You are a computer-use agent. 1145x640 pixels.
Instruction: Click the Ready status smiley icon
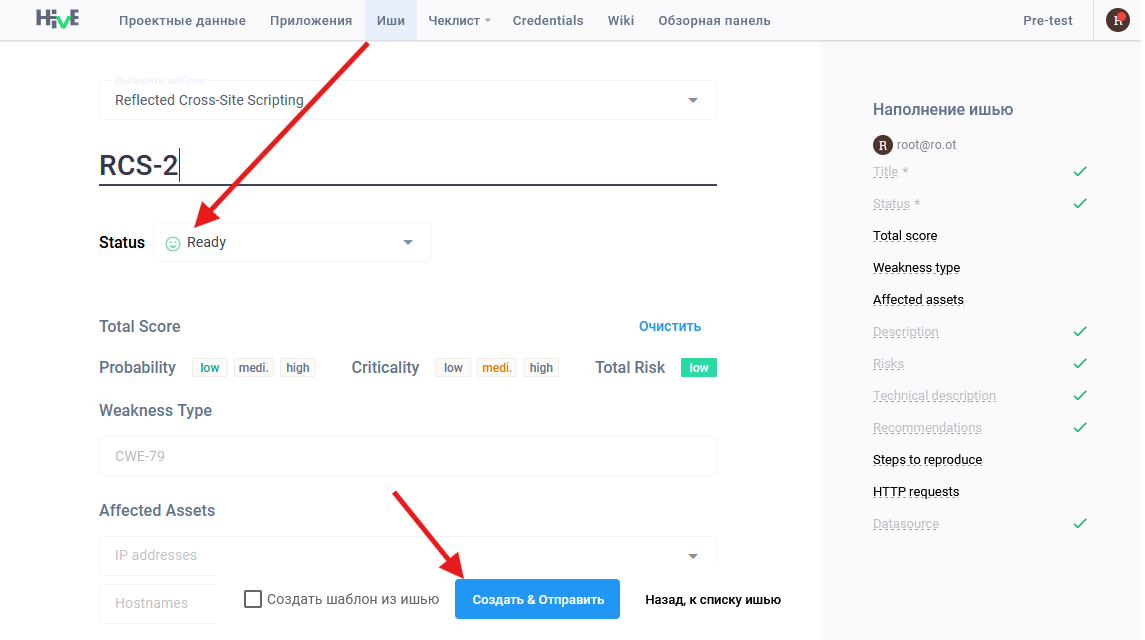(172, 243)
